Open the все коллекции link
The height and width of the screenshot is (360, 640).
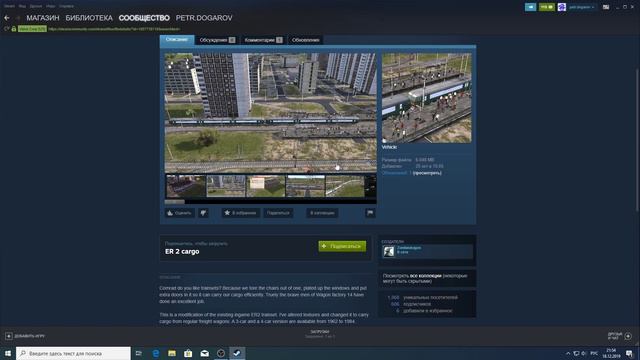tap(426, 276)
